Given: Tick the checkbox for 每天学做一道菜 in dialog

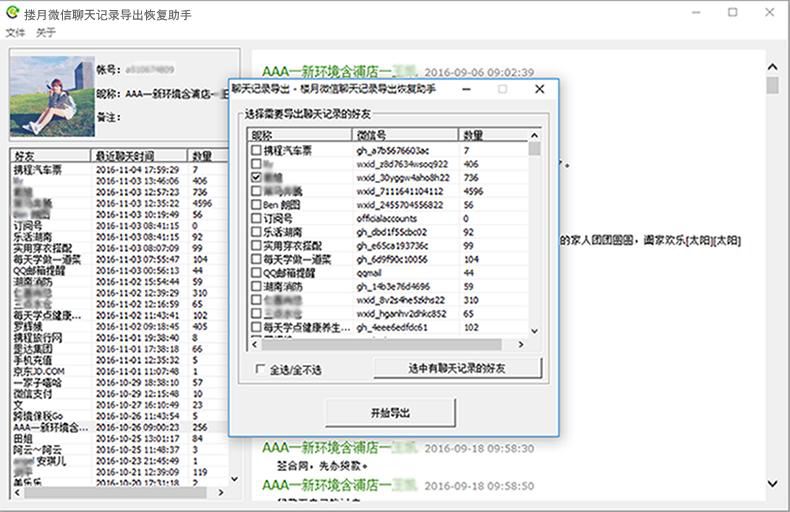Looking at the screenshot, I should click(256, 259).
